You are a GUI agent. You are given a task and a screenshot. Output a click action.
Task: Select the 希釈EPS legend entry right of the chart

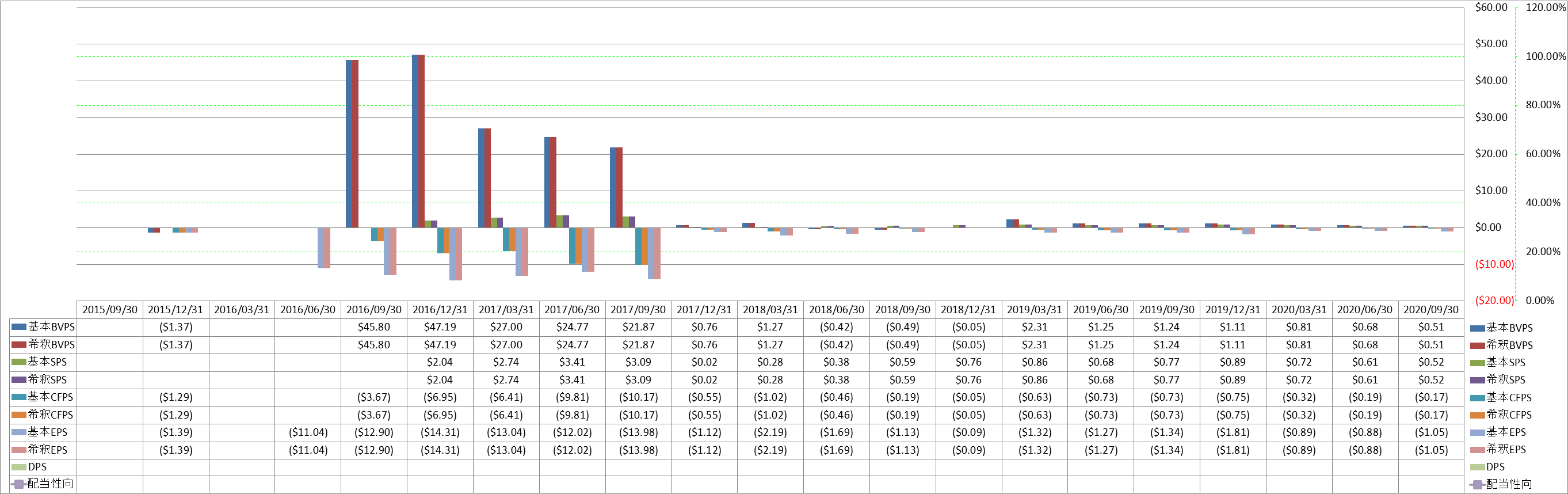[x=1497, y=449]
